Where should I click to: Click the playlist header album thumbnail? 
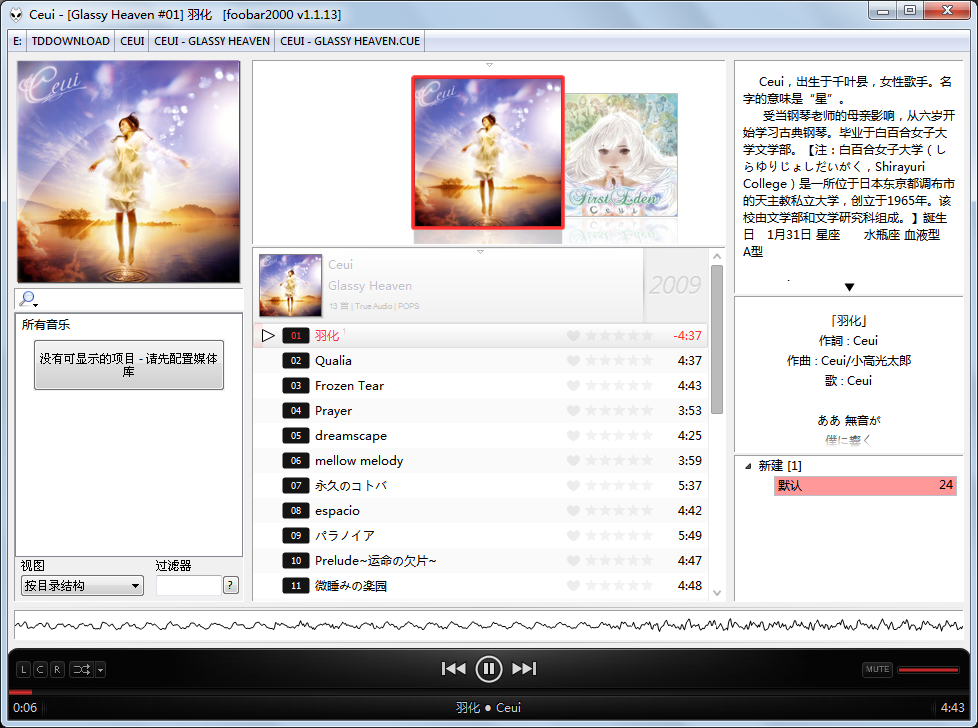pyautogui.click(x=291, y=286)
